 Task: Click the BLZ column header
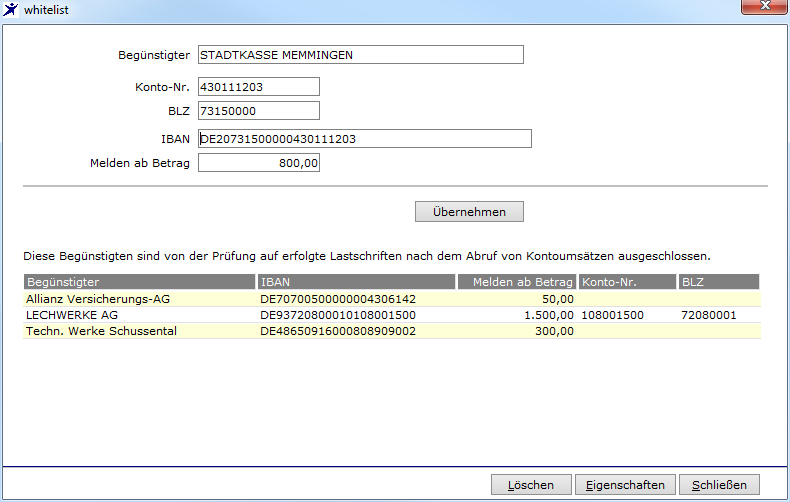coord(719,282)
